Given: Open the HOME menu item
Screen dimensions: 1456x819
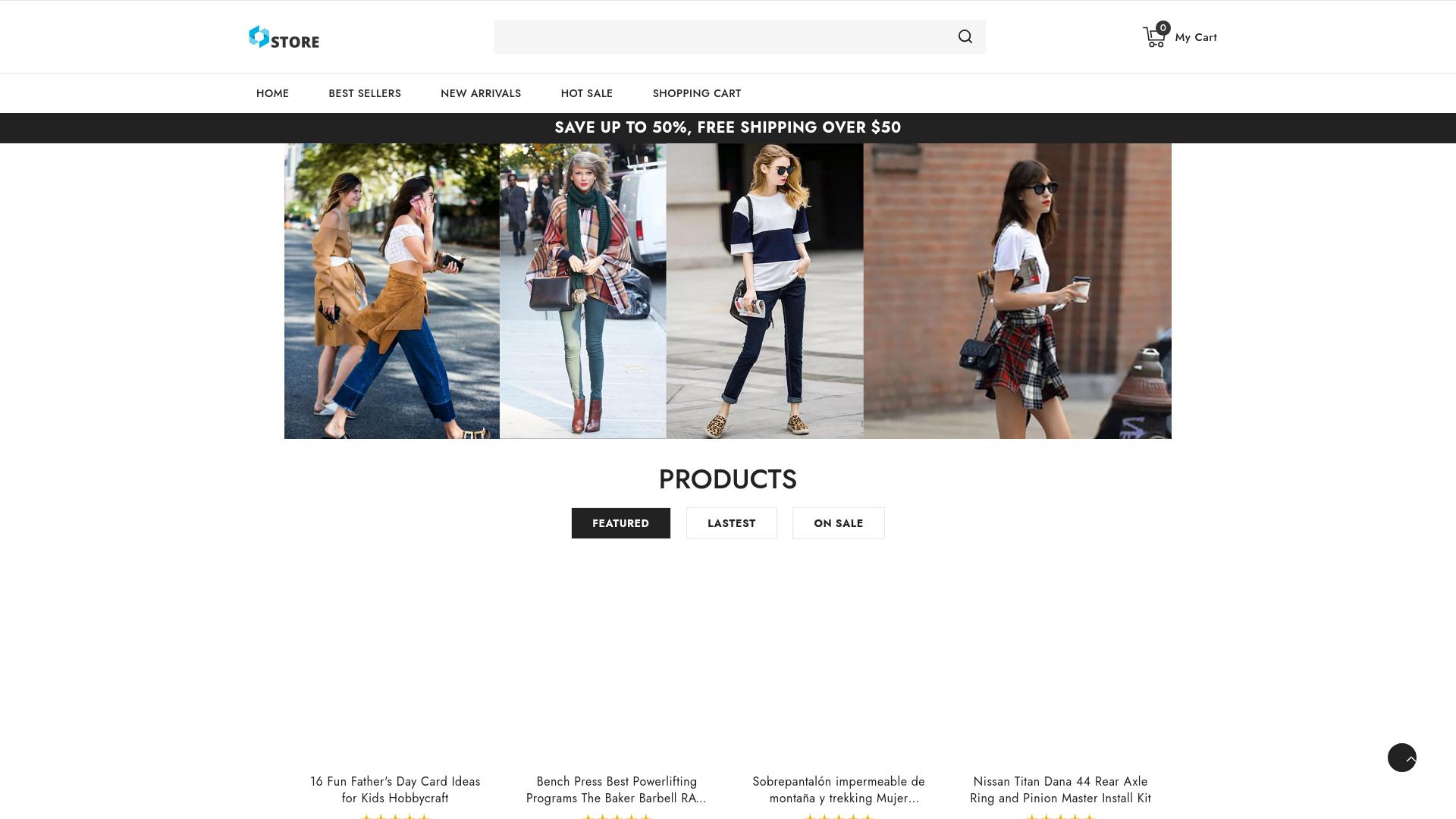Looking at the screenshot, I should (272, 93).
